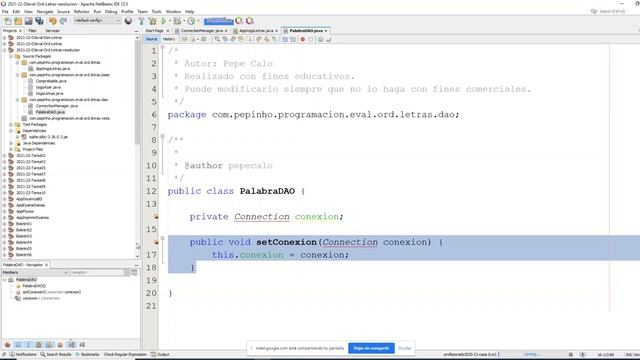The image size is (640, 360).
Task: Click the Undo toolbar icon
Action: 53,21
